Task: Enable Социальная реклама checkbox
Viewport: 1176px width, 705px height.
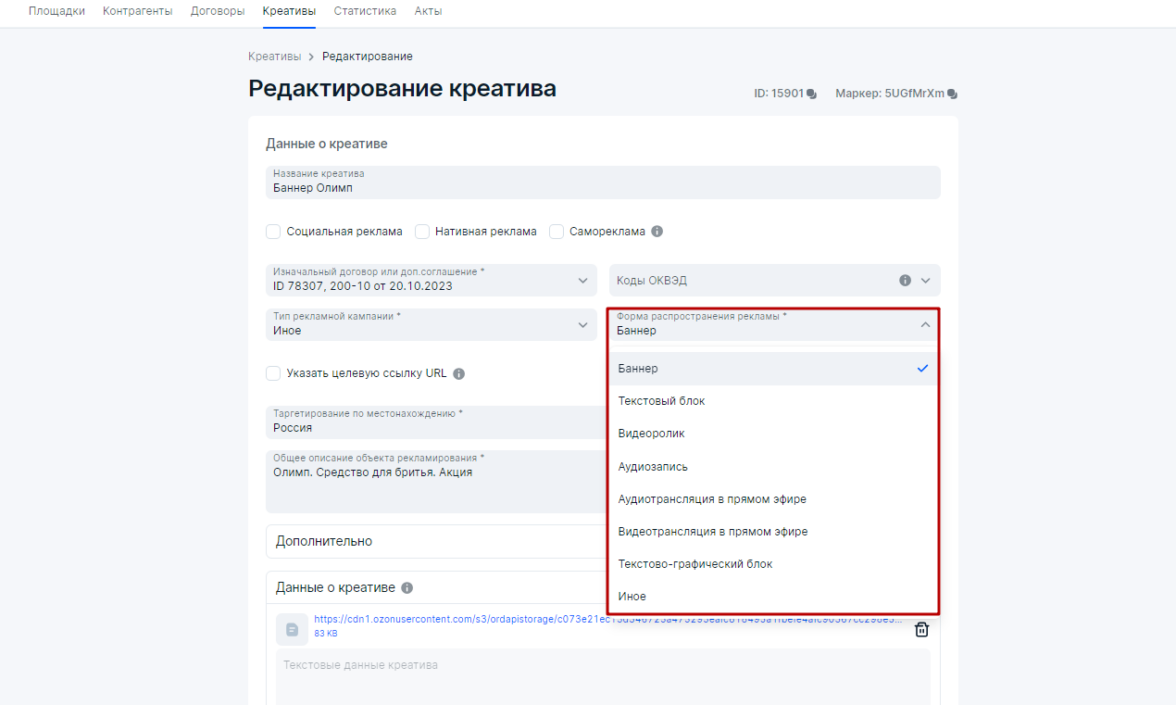Action: [x=273, y=232]
